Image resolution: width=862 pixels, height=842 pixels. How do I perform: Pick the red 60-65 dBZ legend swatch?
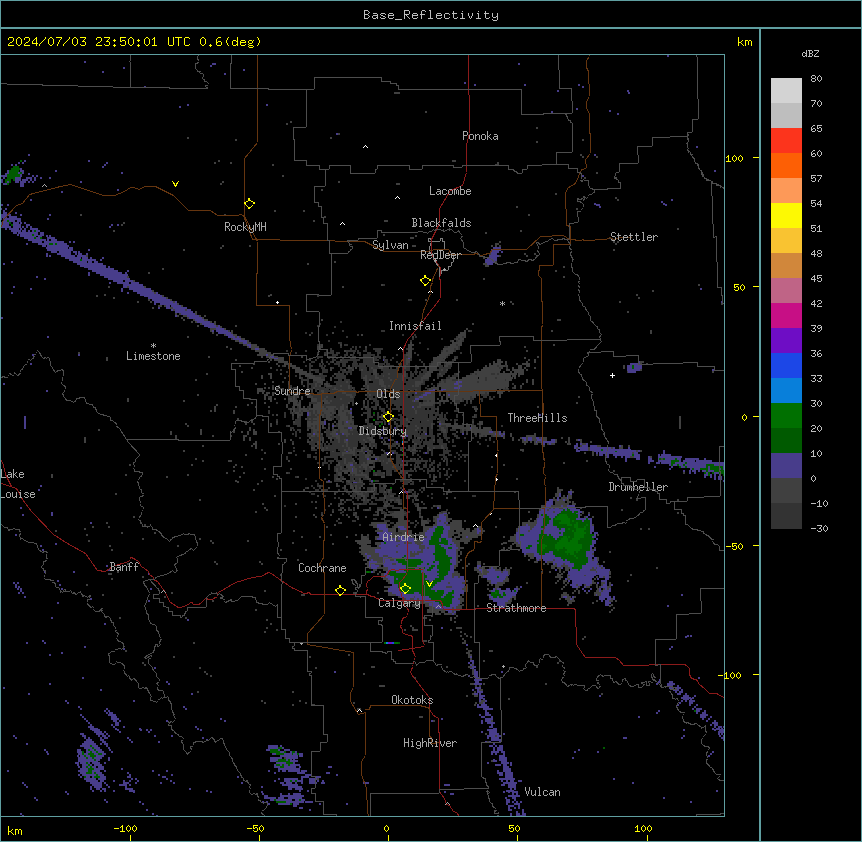point(786,141)
